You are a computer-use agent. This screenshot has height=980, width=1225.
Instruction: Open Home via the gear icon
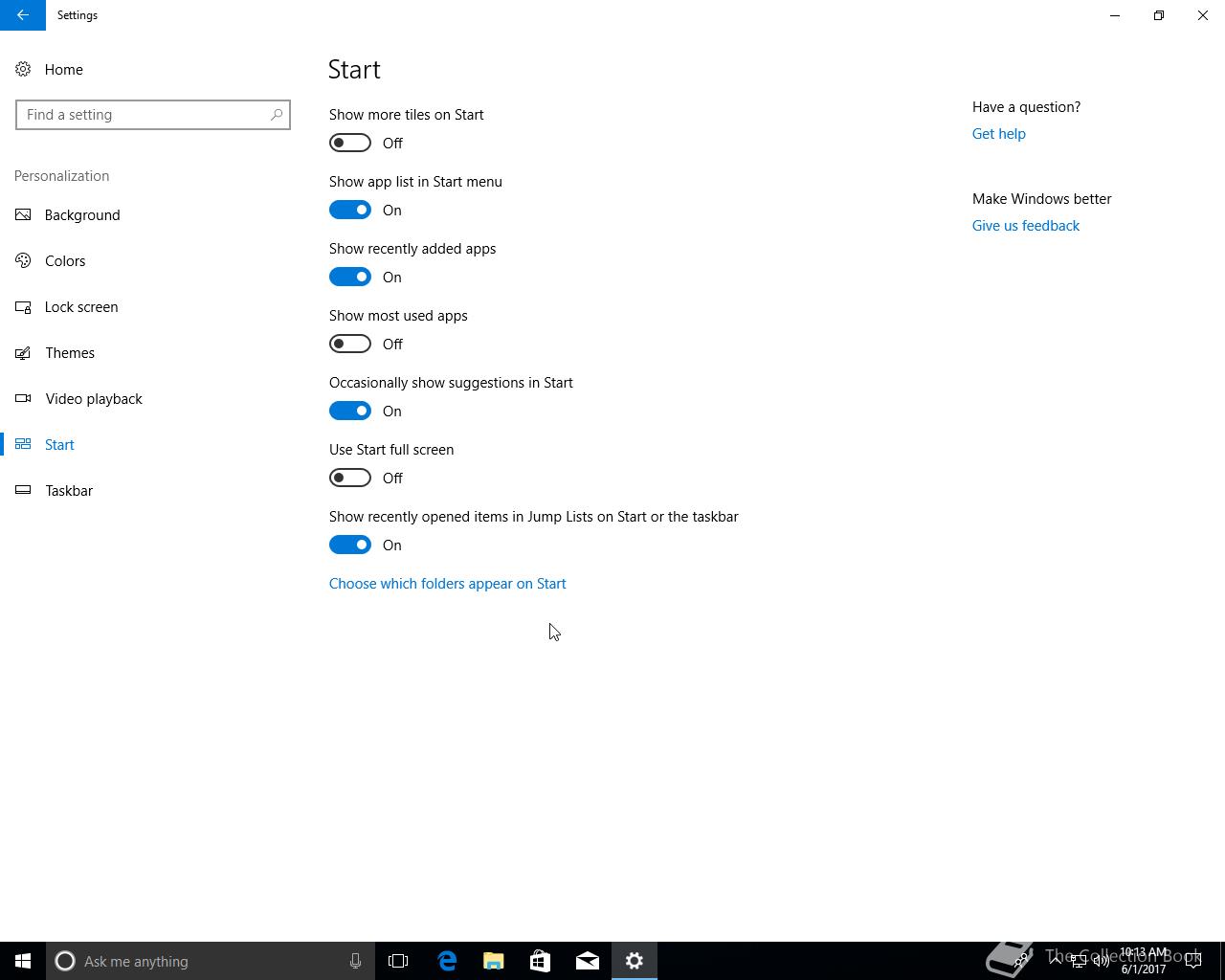(23, 69)
